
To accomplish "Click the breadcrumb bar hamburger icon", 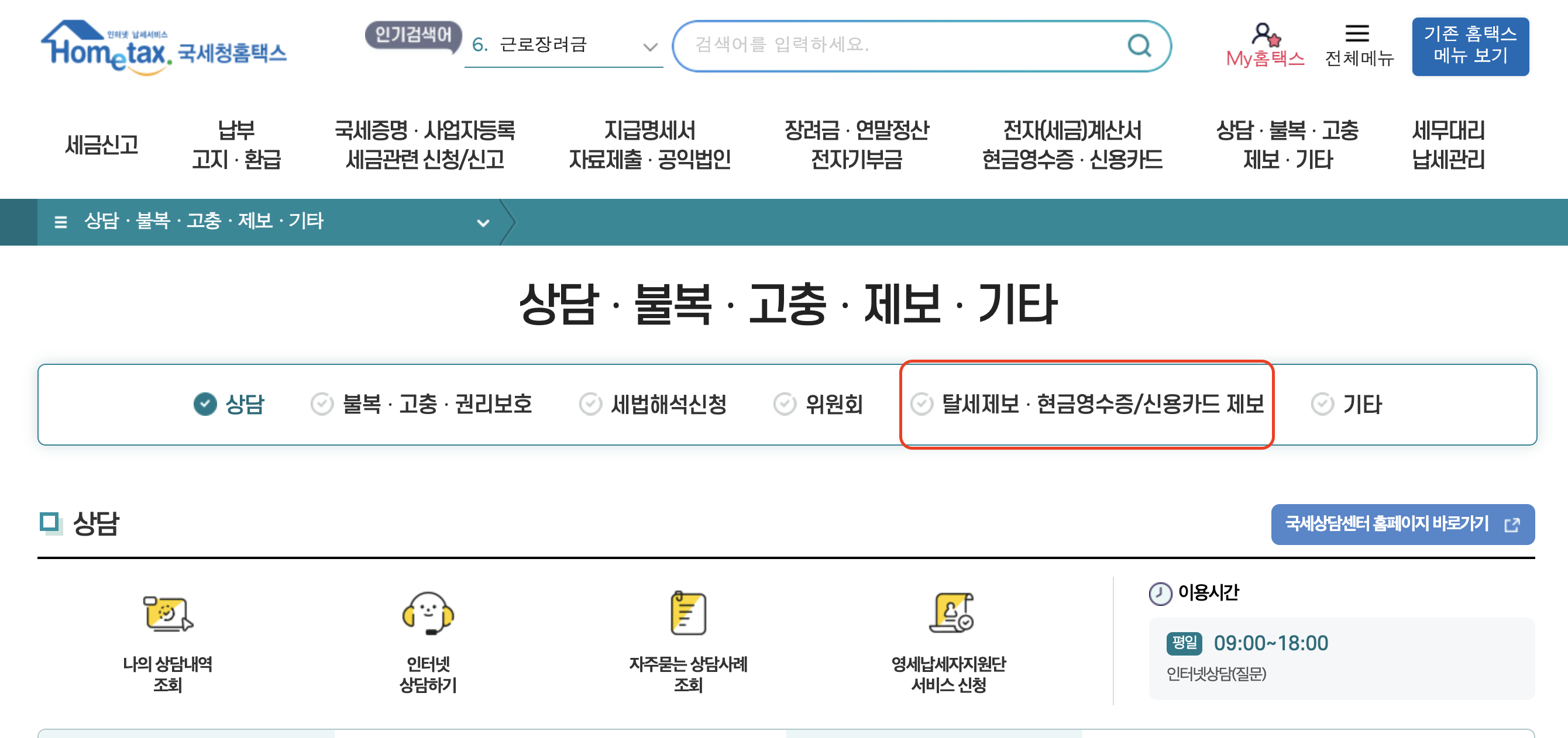I will [60, 222].
